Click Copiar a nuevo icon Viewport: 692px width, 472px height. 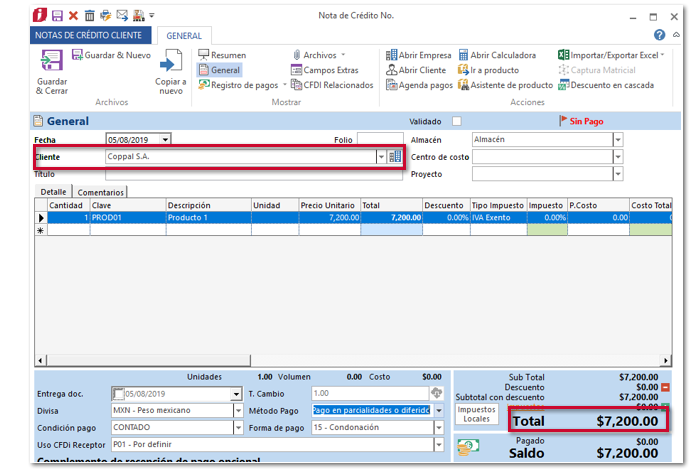point(170,62)
